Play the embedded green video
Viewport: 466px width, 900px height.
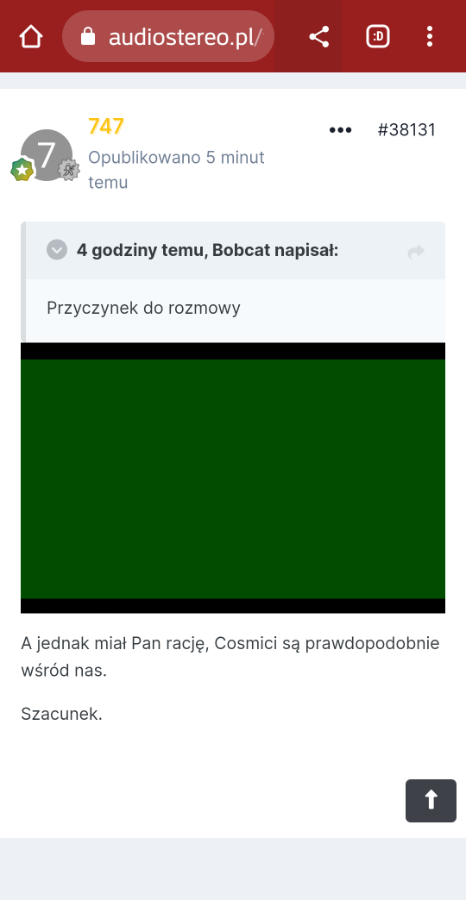pyautogui.click(x=233, y=478)
